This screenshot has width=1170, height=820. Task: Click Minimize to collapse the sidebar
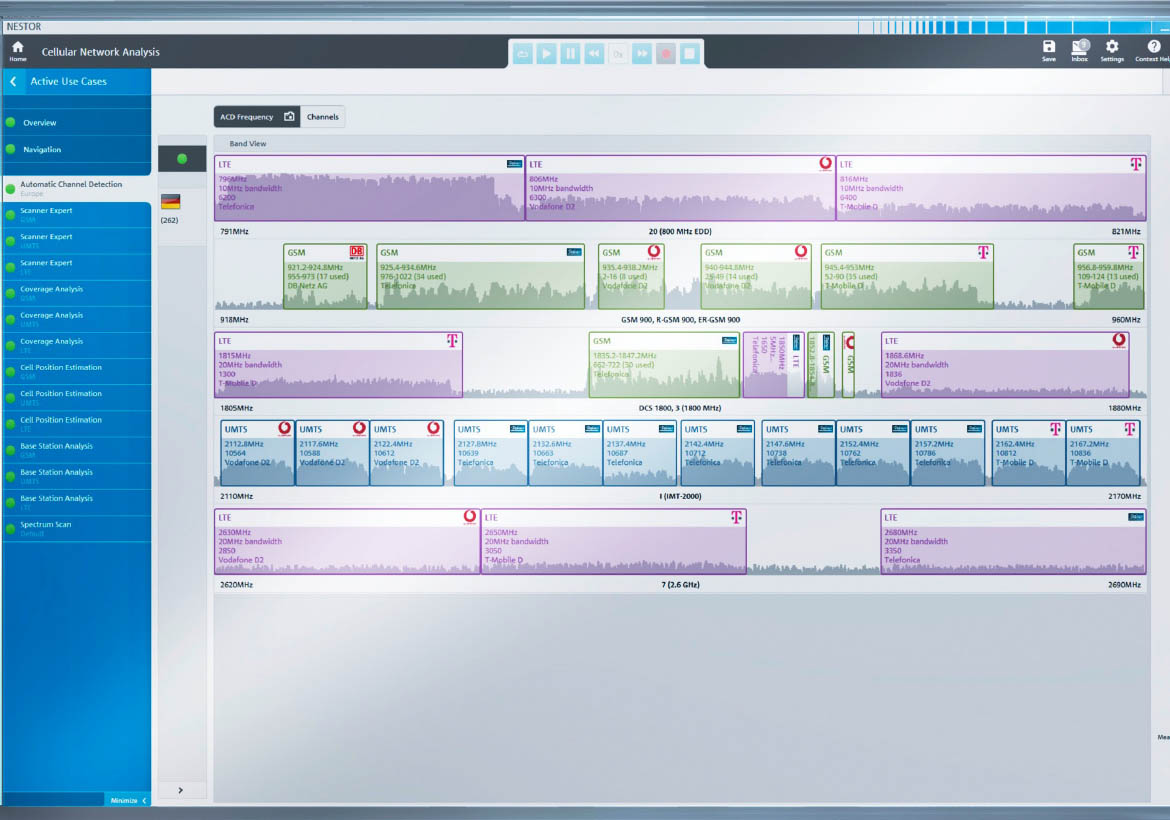pos(129,800)
